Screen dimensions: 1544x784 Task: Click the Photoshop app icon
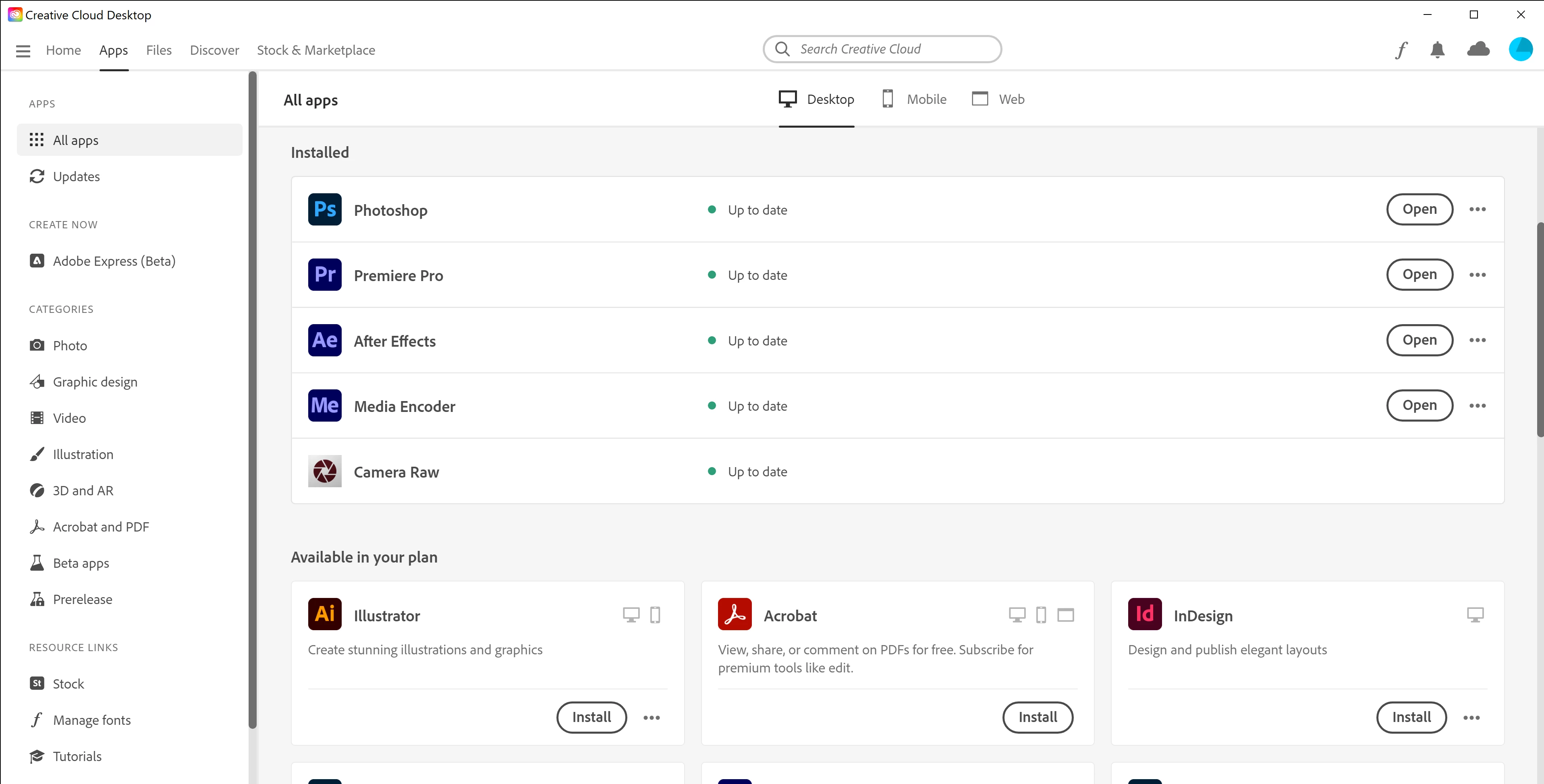click(324, 210)
